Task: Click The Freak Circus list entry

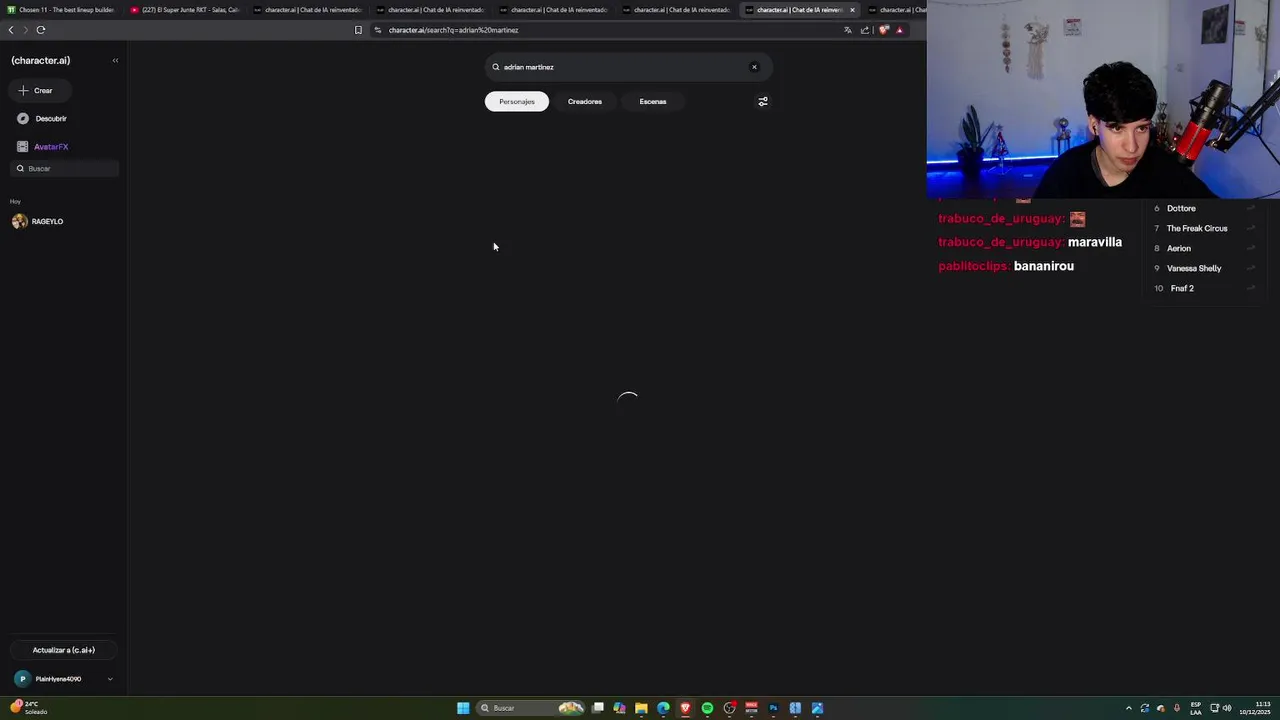Action: point(1197,228)
